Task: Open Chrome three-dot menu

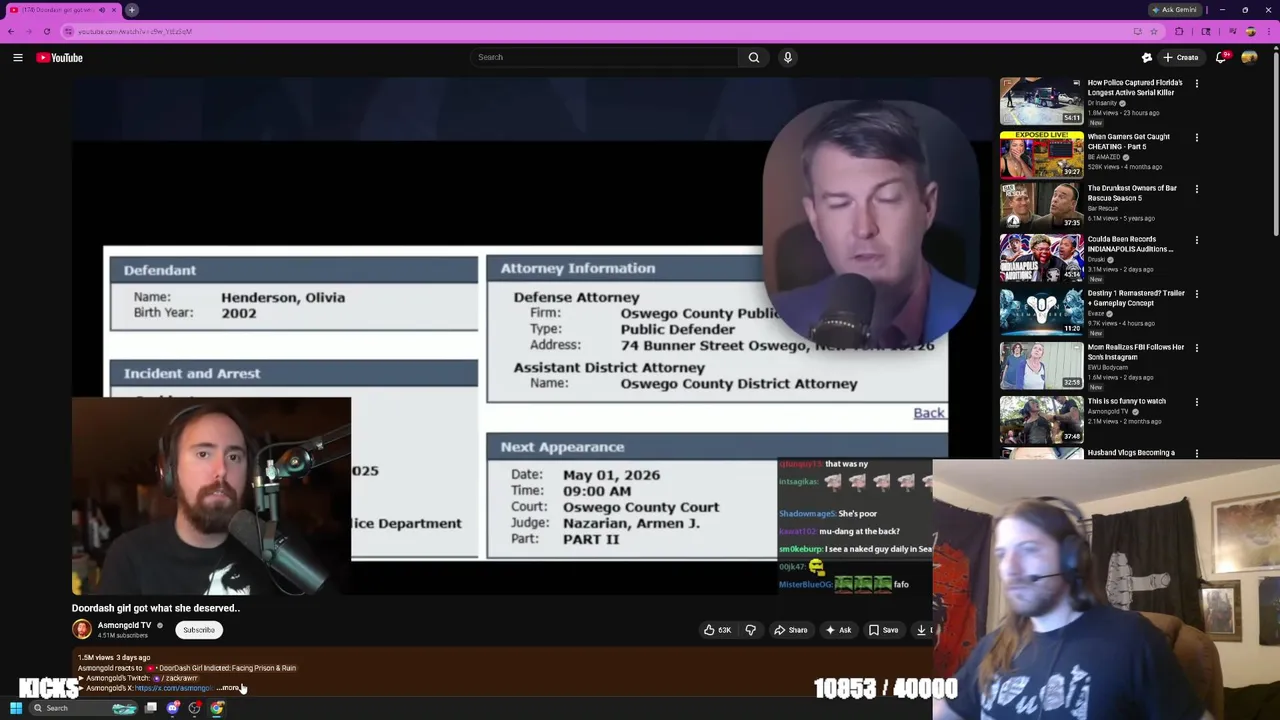Action: point(1269,31)
